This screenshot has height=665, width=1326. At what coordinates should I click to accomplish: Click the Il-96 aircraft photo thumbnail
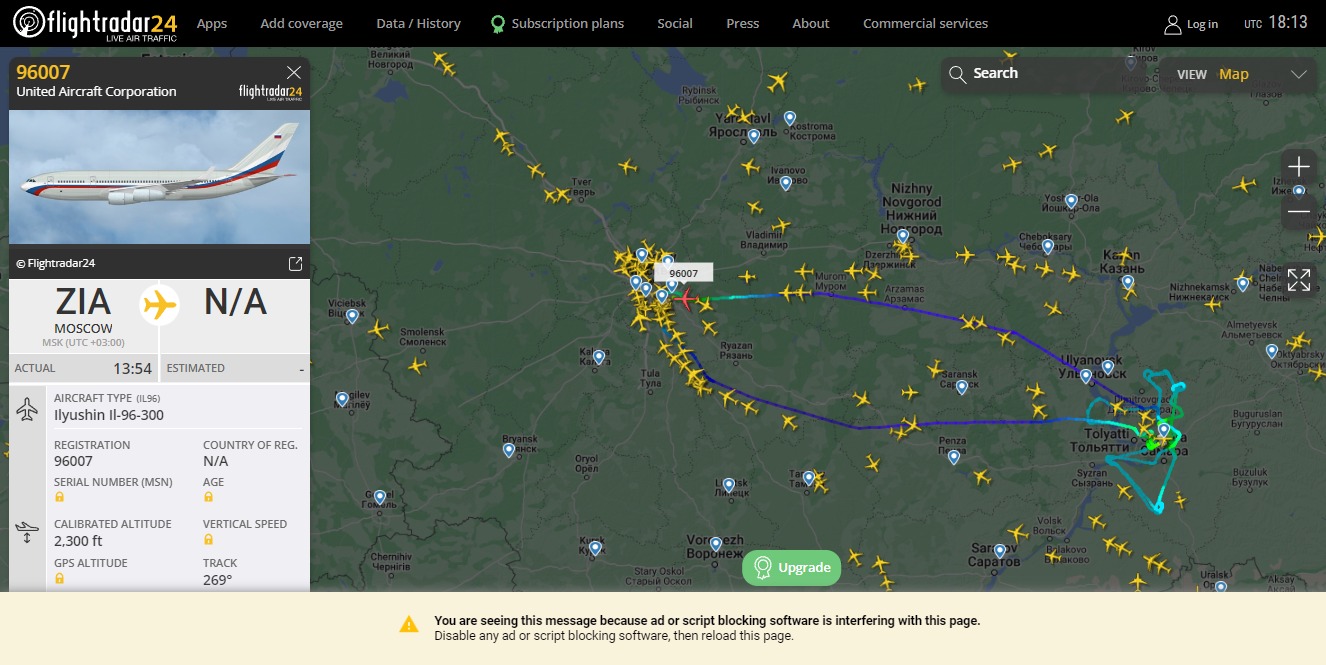coord(159,177)
